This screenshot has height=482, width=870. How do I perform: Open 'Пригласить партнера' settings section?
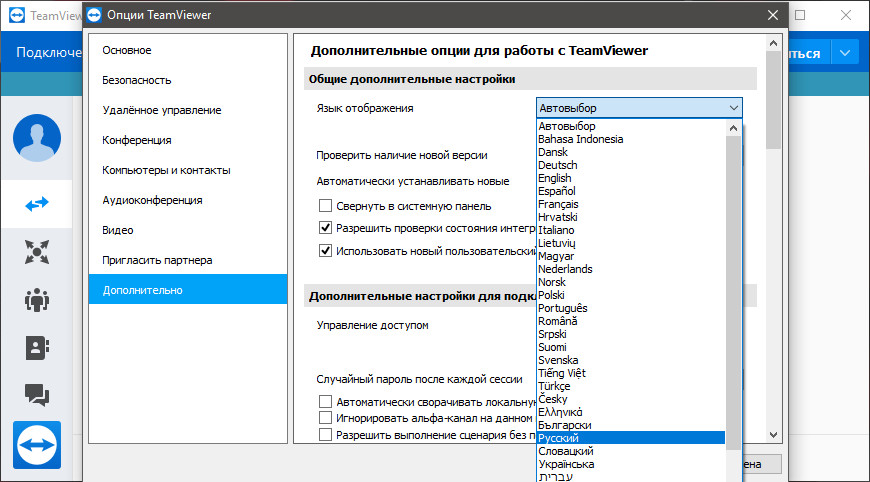click(188, 260)
